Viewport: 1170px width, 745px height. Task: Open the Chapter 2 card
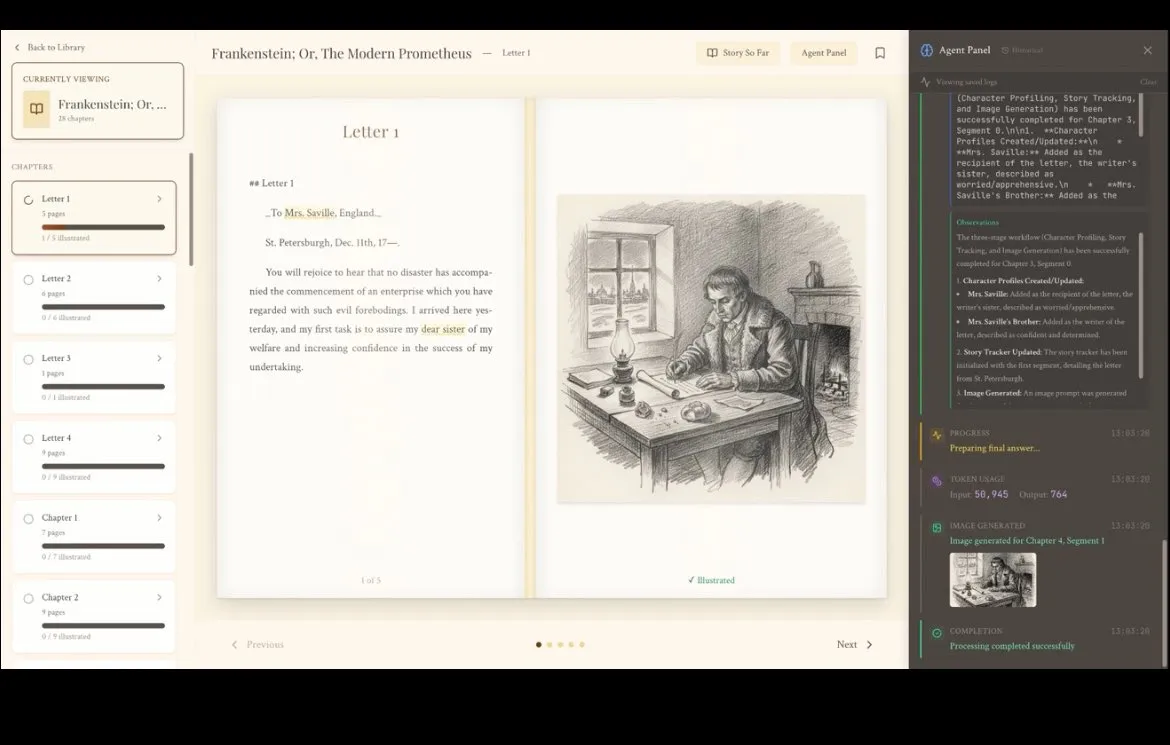(94, 617)
